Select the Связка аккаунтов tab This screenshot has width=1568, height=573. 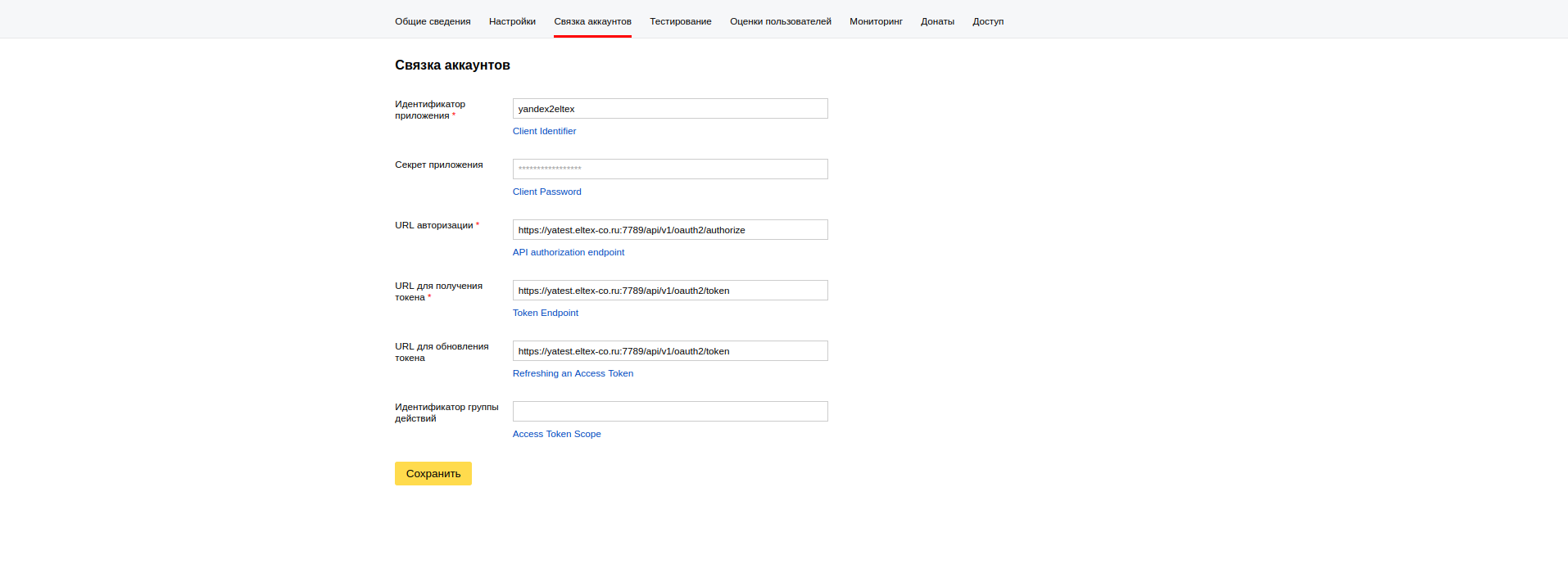click(592, 21)
